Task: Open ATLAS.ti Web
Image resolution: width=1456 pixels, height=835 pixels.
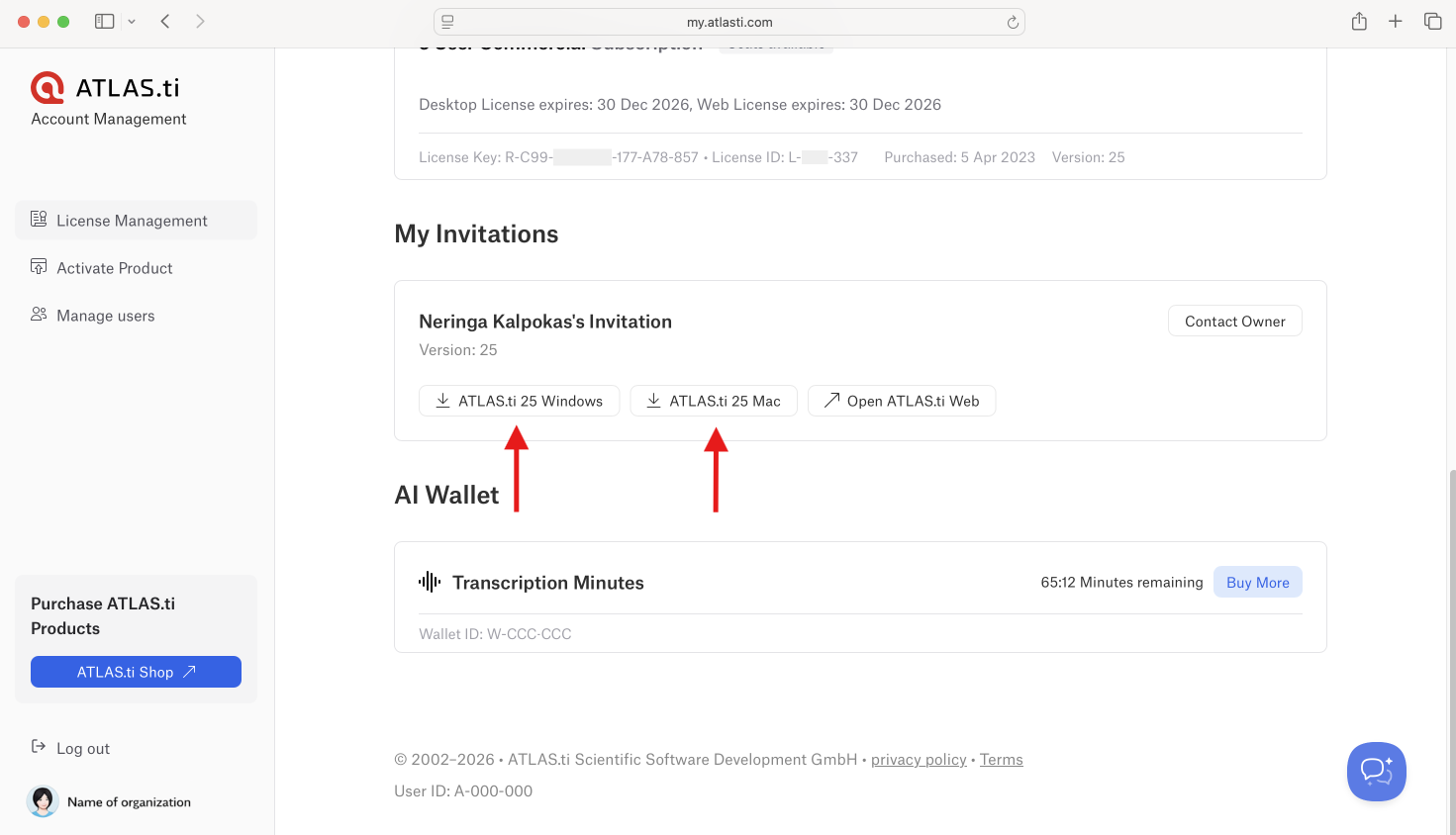Action: (x=902, y=401)
